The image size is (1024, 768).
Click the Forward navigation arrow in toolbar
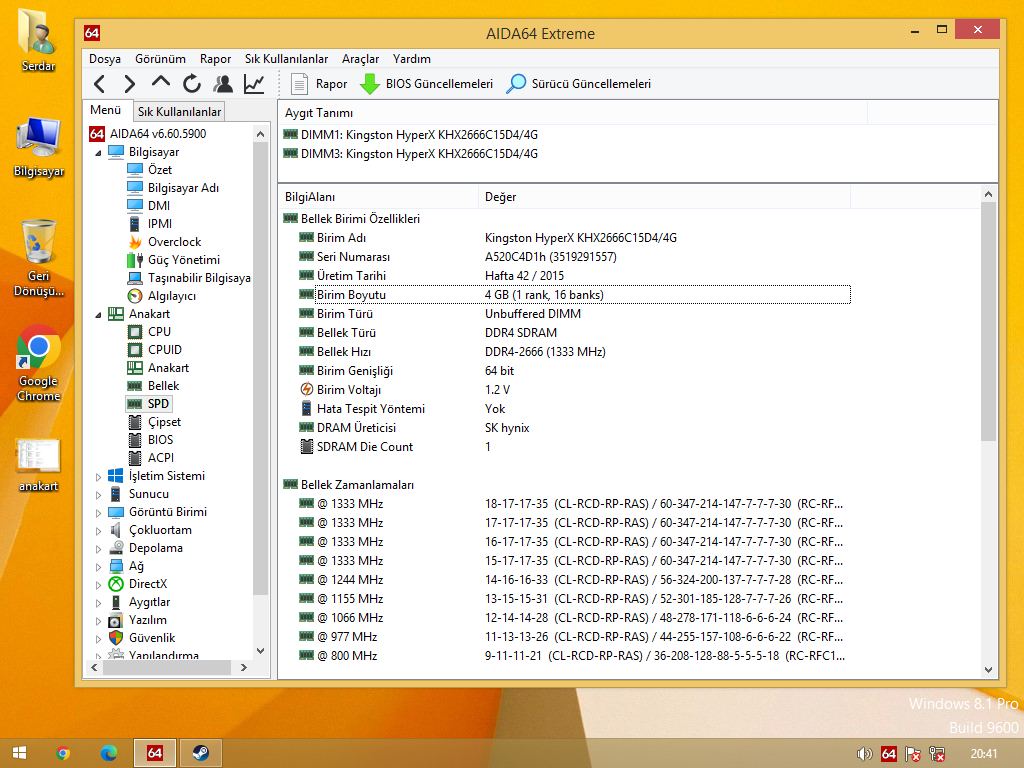[129, 84]
